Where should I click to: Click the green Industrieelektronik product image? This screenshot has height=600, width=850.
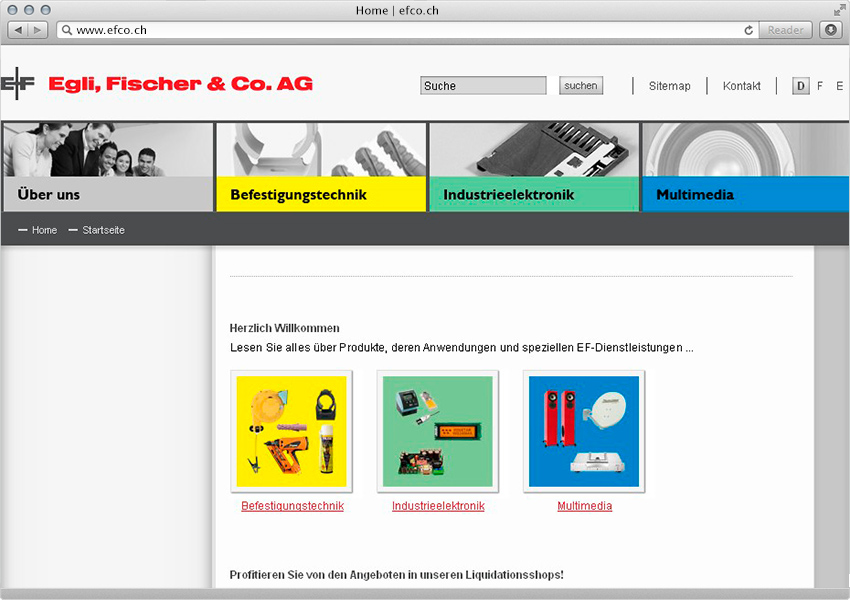point(438,431)
